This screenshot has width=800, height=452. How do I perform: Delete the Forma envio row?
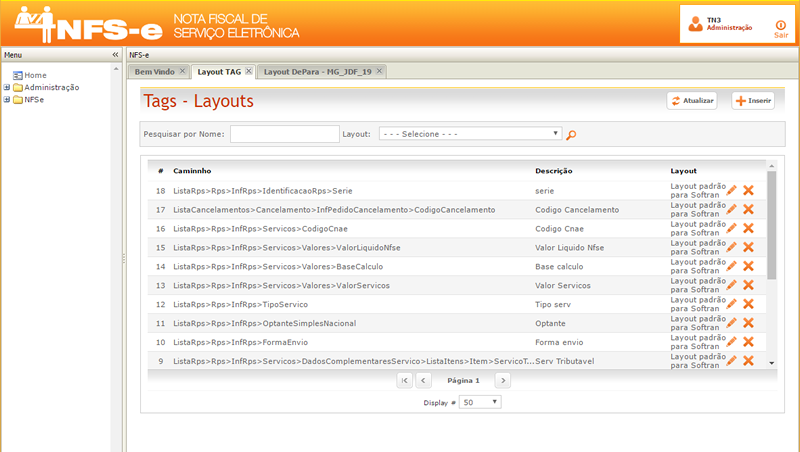[748, 342]
